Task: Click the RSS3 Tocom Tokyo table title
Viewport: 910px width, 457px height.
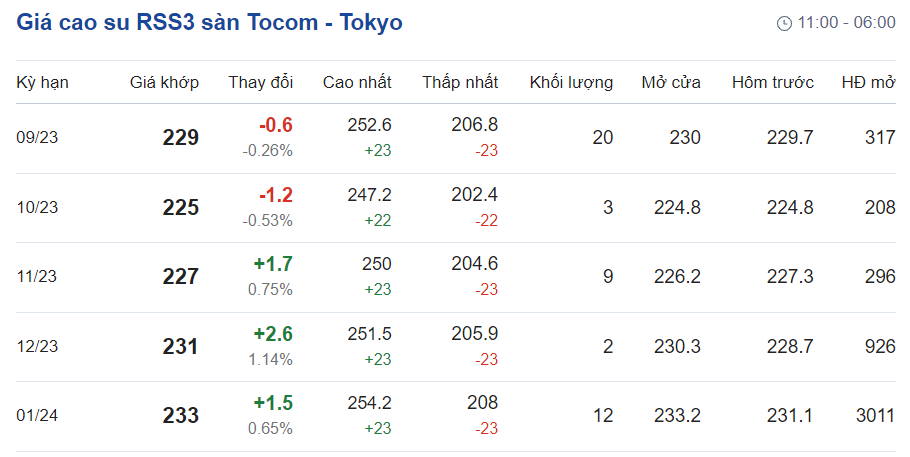Action: tap(210, 22)
